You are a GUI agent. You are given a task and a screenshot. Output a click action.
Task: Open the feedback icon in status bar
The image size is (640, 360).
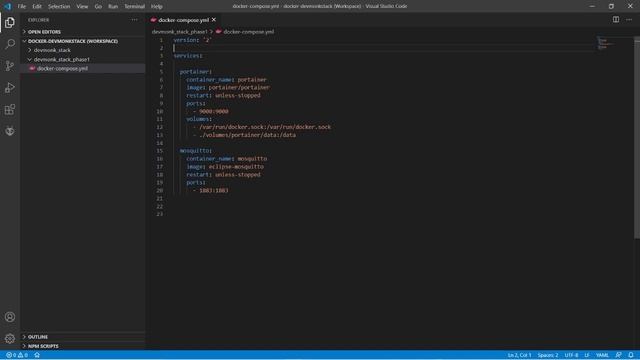[618, 355]
